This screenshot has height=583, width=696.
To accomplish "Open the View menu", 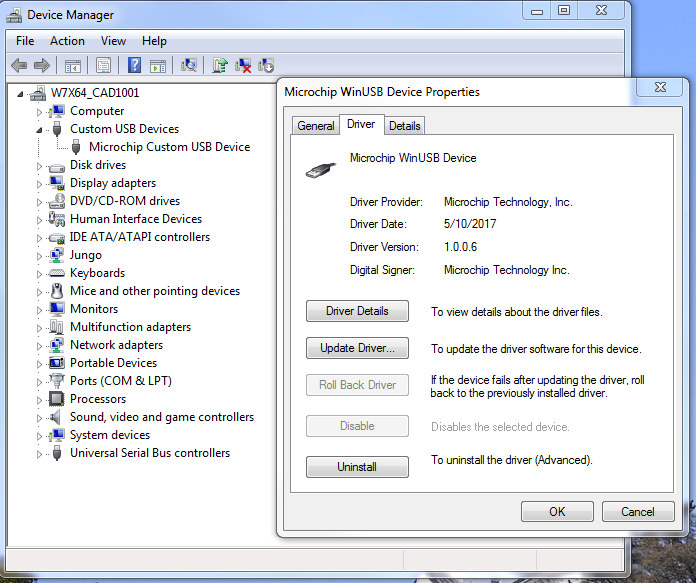I will coord(113,41).
